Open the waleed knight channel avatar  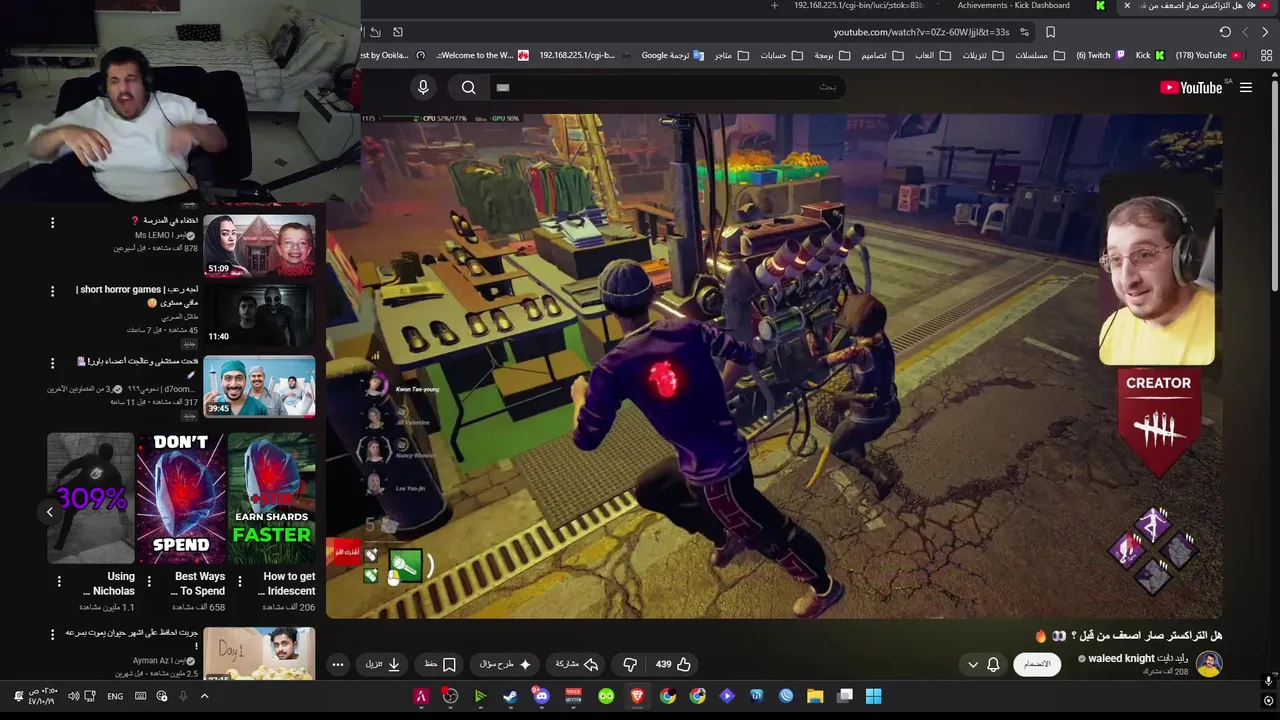pos(1209,664)
